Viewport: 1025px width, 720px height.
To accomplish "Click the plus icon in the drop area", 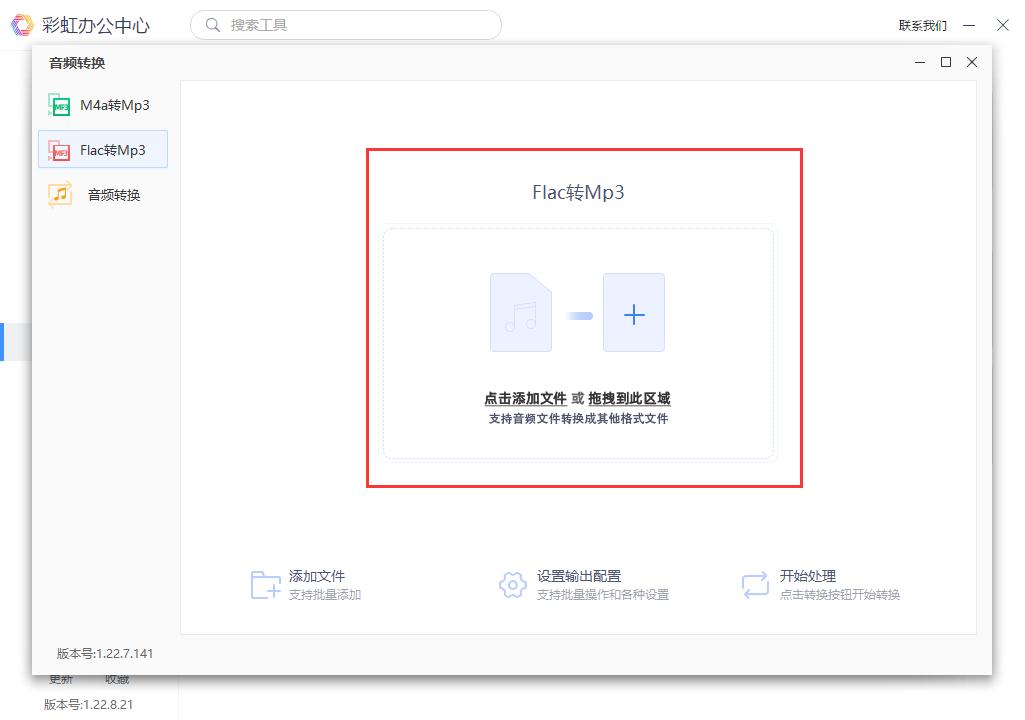I will click(634, 313).
